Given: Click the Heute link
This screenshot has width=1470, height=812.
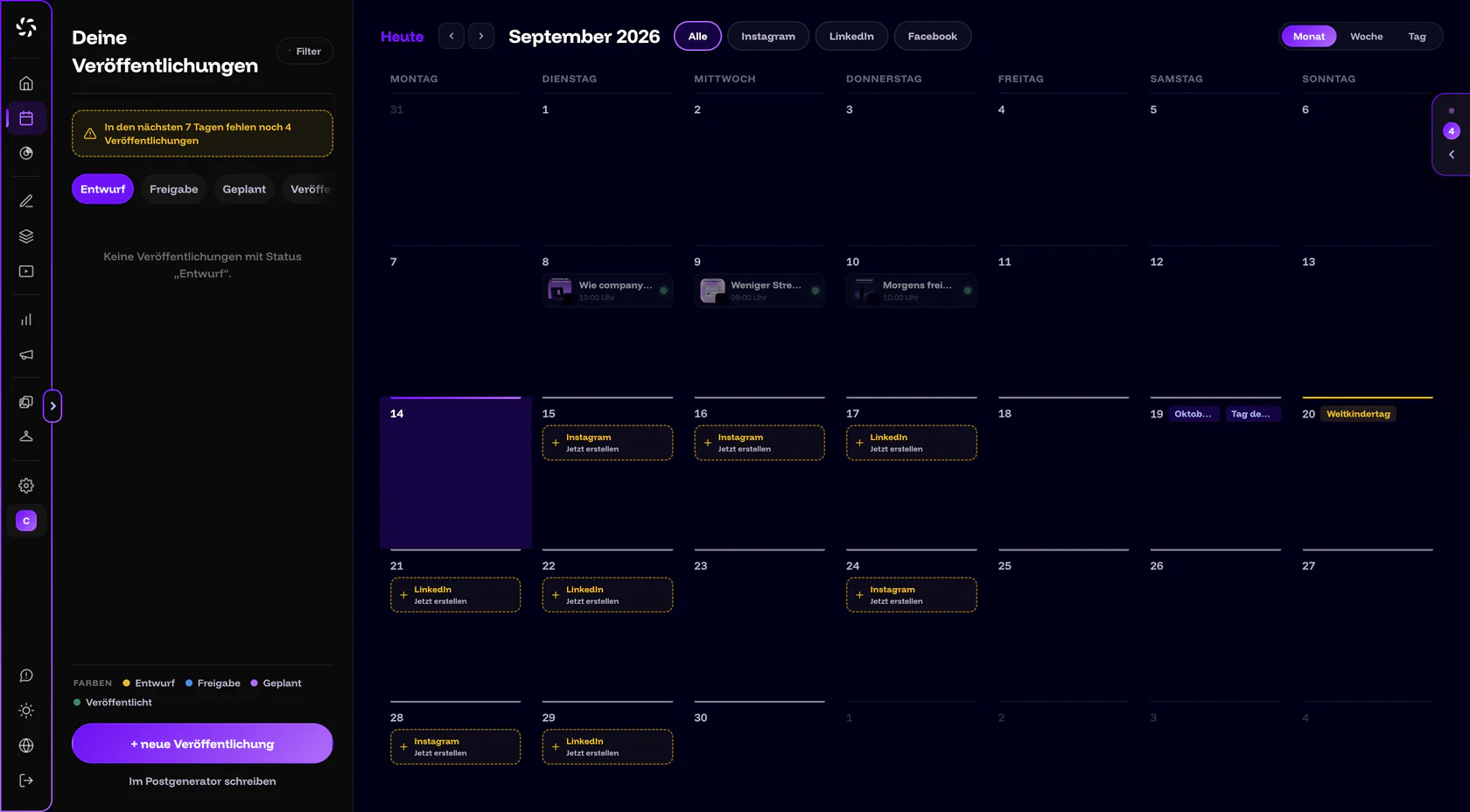Looking at the screenshot, I should click(x=402, y=37).
